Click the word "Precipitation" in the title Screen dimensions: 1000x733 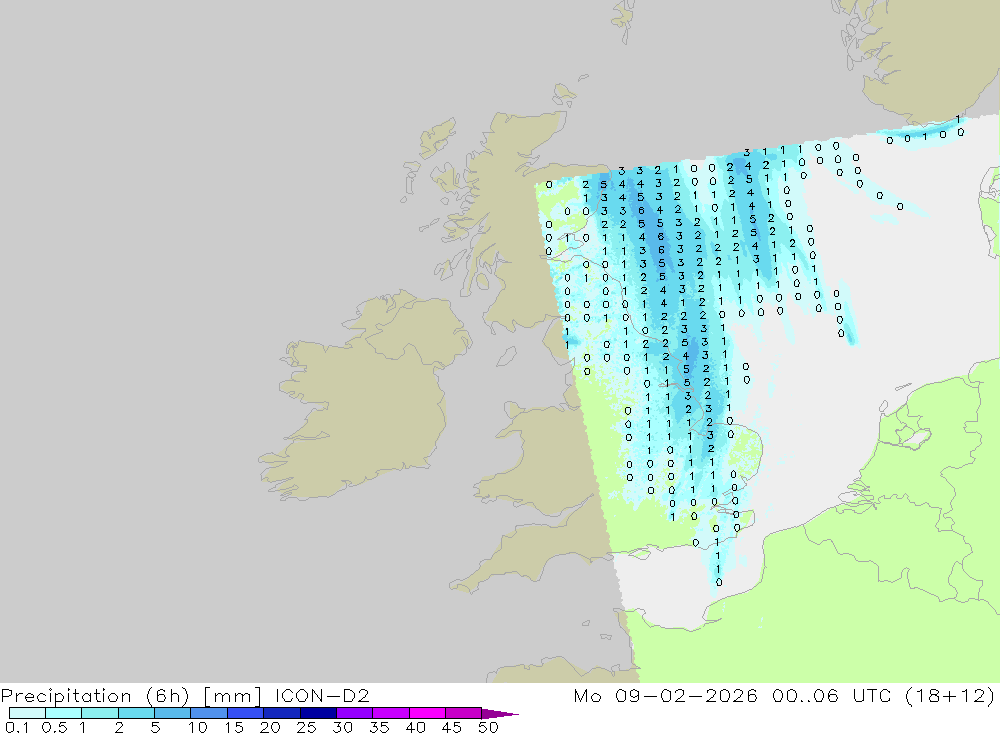click(66, 696)
